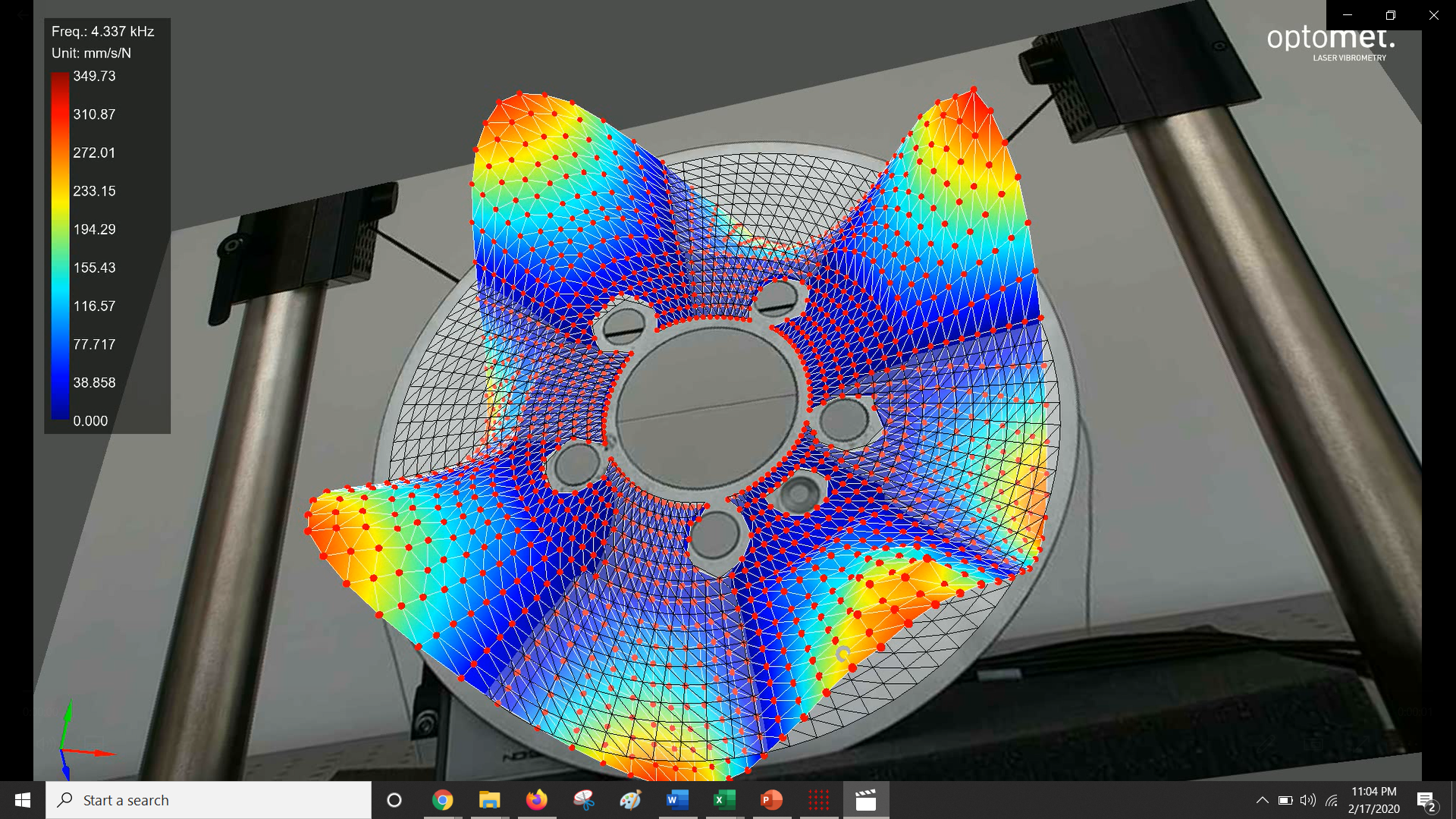Click the 'Unit: mm/s/N' label

click(91, 53)
